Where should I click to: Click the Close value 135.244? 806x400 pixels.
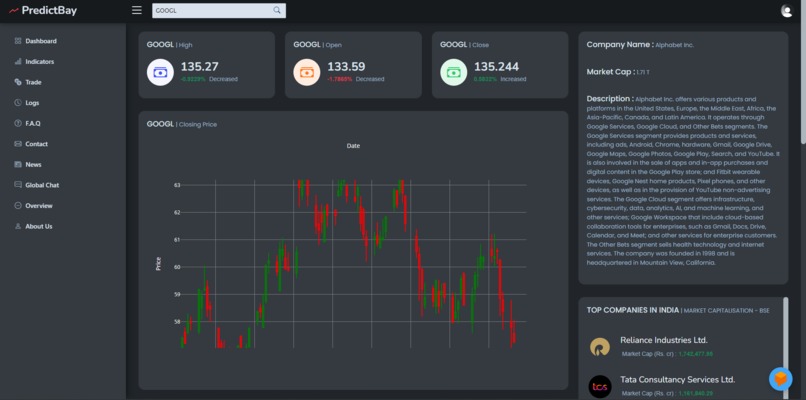tap(497, 66)
